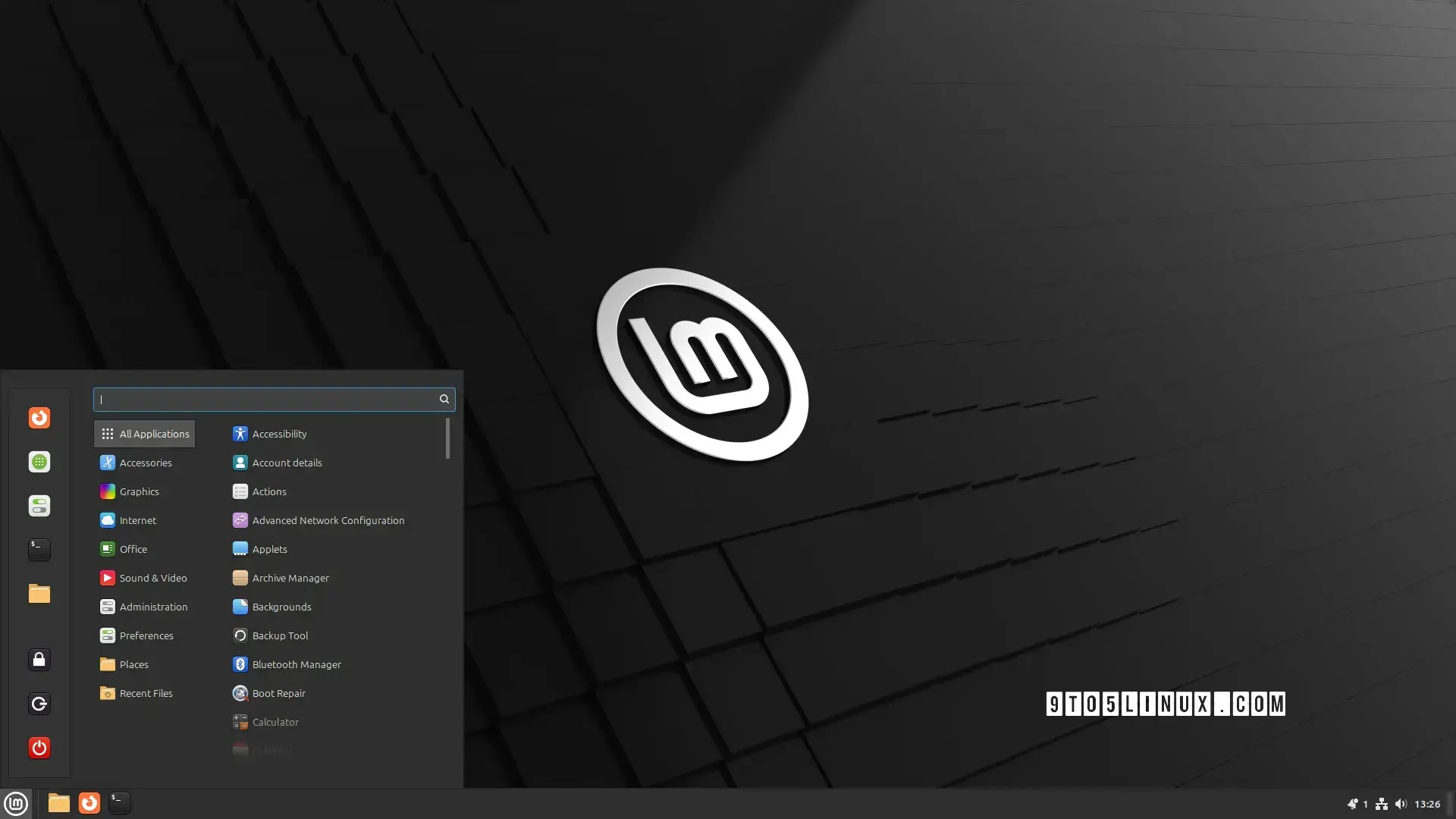Open the Applets manager

coord(269,548)
